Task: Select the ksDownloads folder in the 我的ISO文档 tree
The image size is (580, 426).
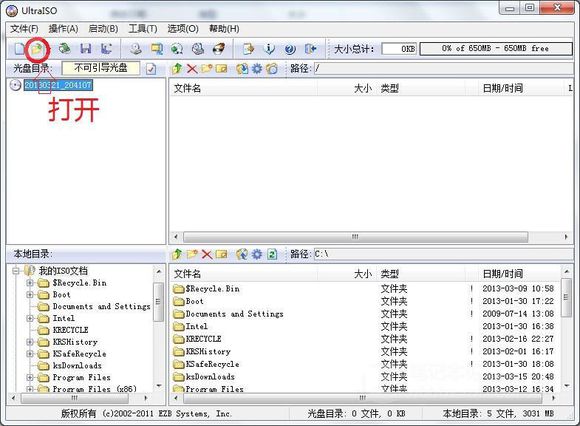Action: [x=77, y=366]
